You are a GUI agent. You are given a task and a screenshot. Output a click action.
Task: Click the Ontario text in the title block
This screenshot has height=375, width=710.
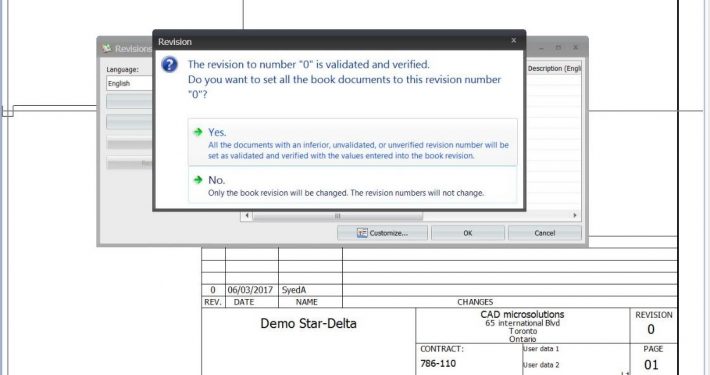pos(523,339)
